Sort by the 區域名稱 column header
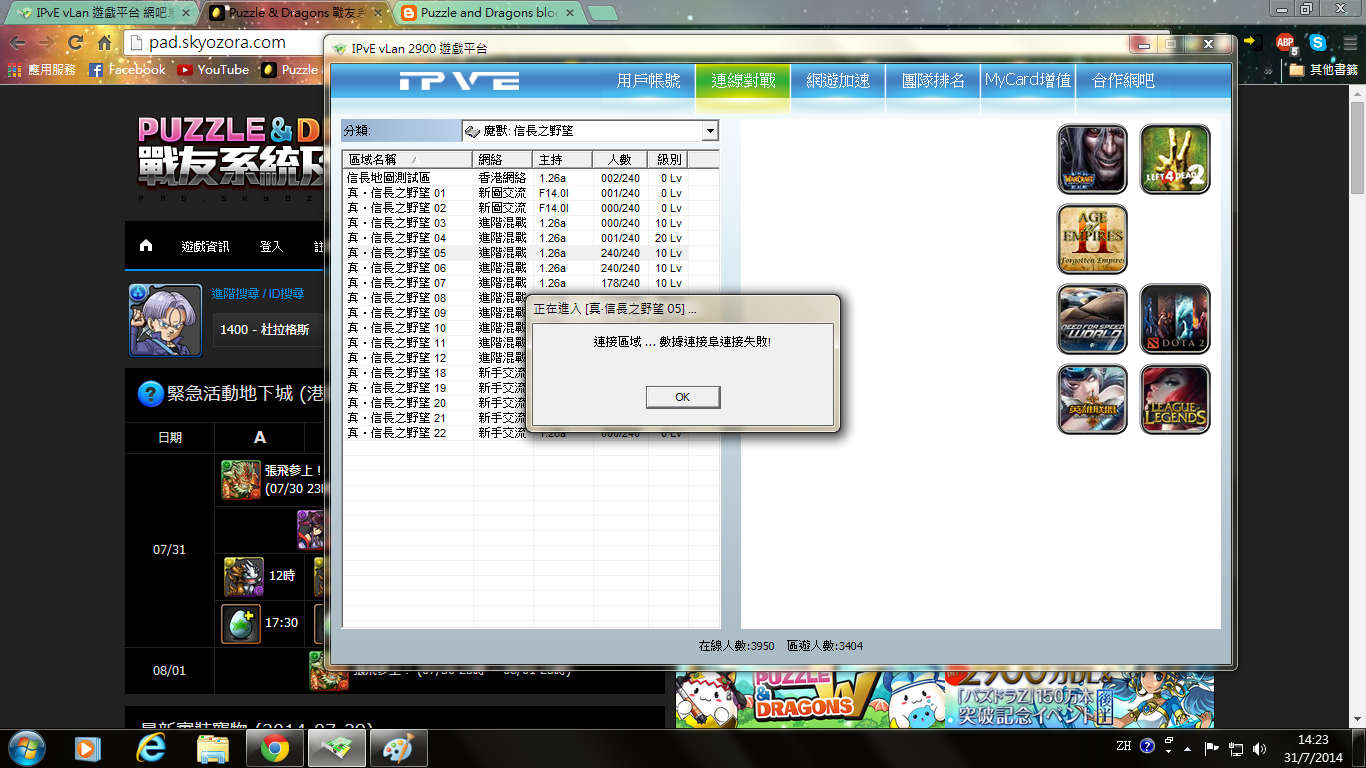 click(x=408, y=159)
